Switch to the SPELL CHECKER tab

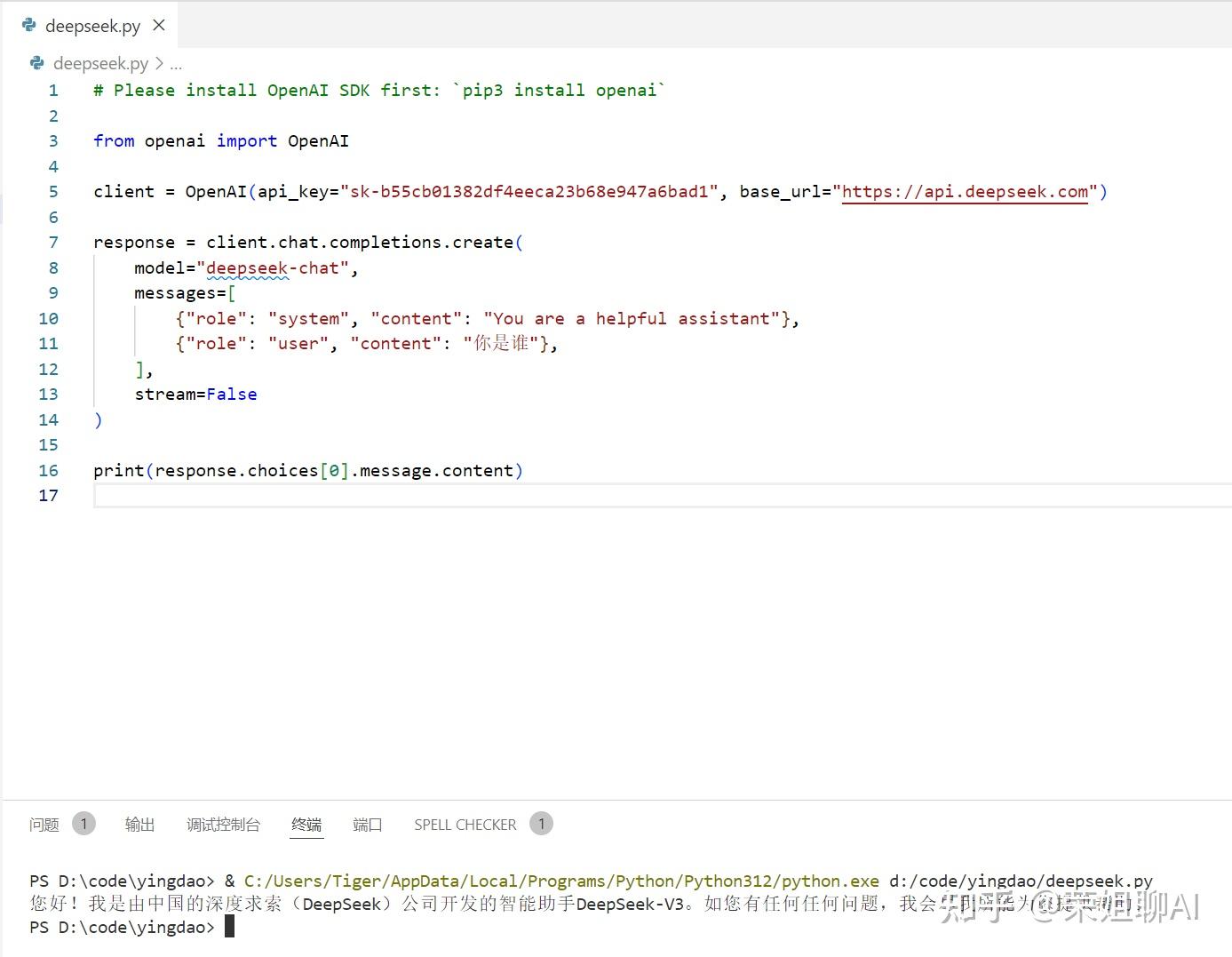pyautogui.click(x=465, y=825)
